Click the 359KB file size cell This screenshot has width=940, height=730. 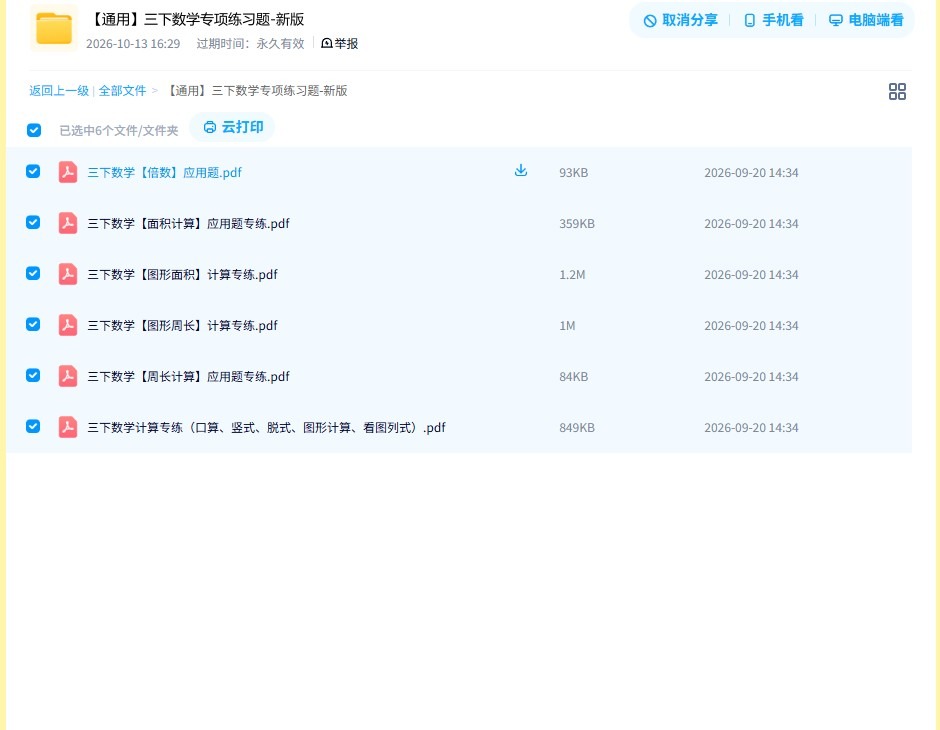577,224
